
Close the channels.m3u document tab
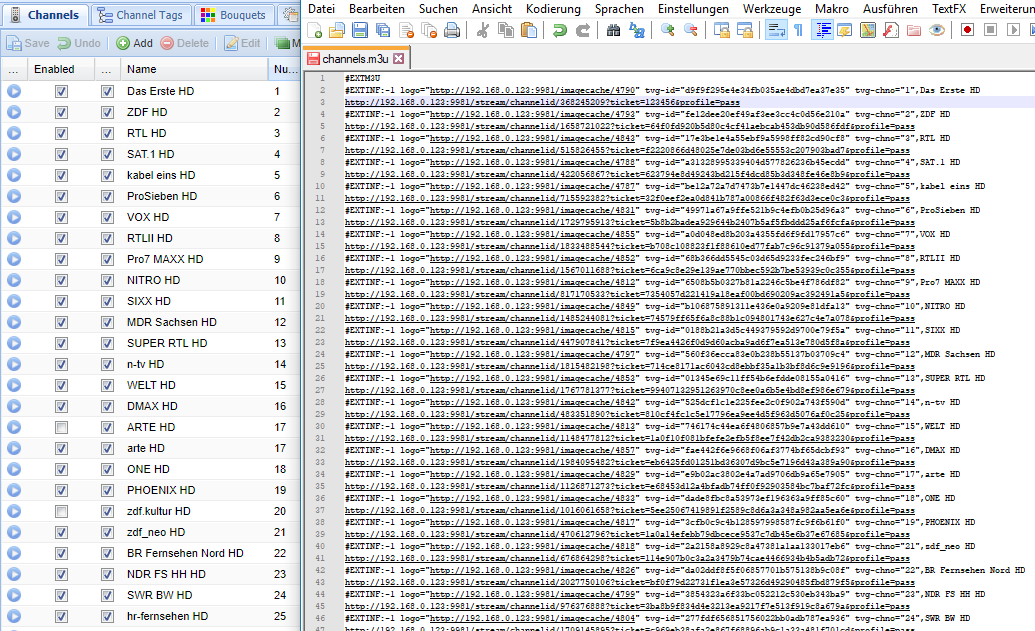pos(398,59)
